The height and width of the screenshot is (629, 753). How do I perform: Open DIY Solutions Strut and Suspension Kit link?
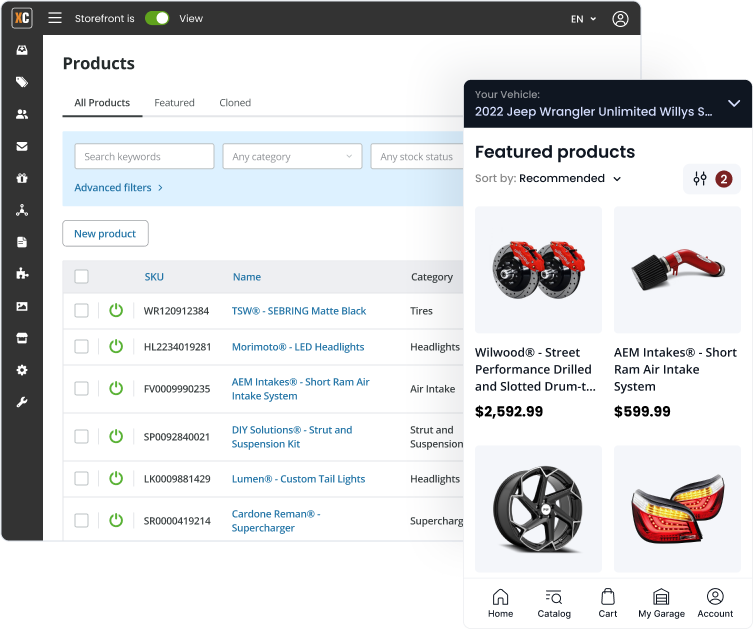[x=292, y=436]
